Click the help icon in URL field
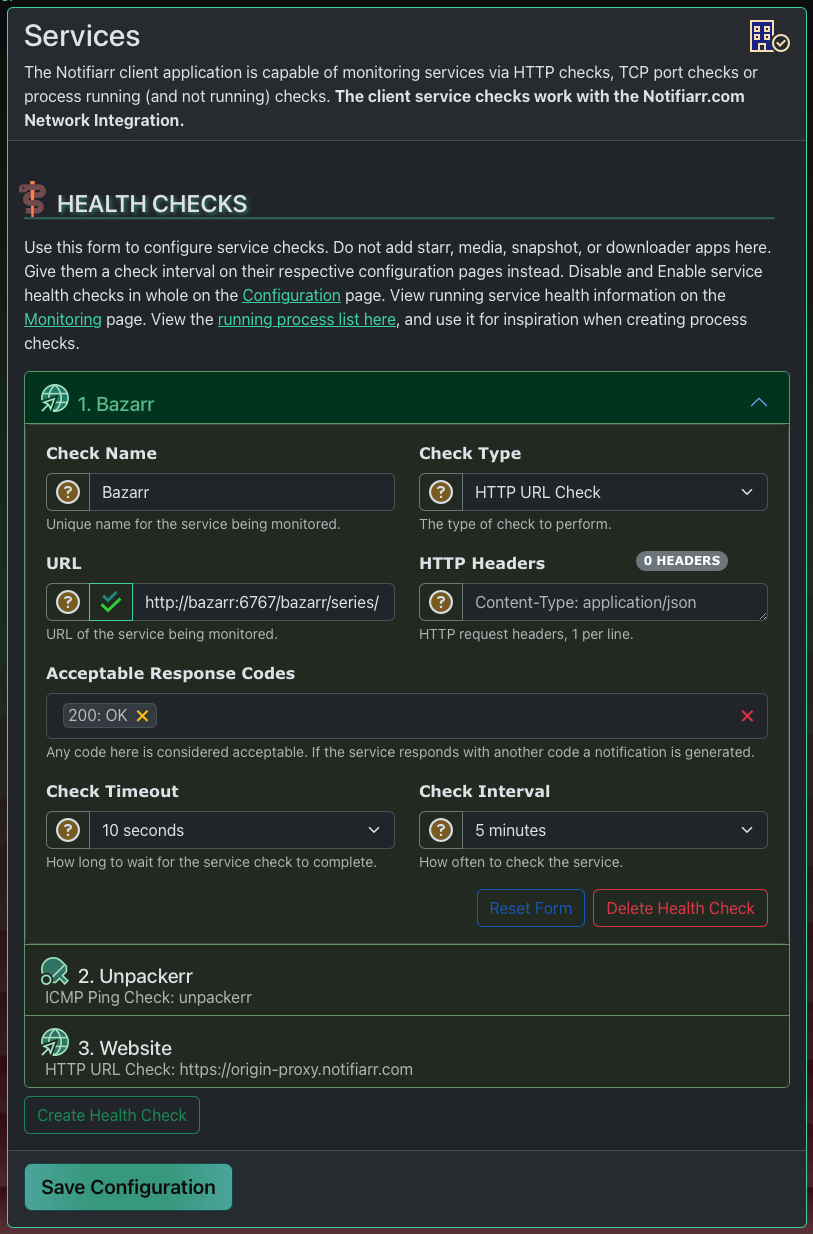Image resolution: width=813 pixels, height=1234 pixels. pos(68,602)
